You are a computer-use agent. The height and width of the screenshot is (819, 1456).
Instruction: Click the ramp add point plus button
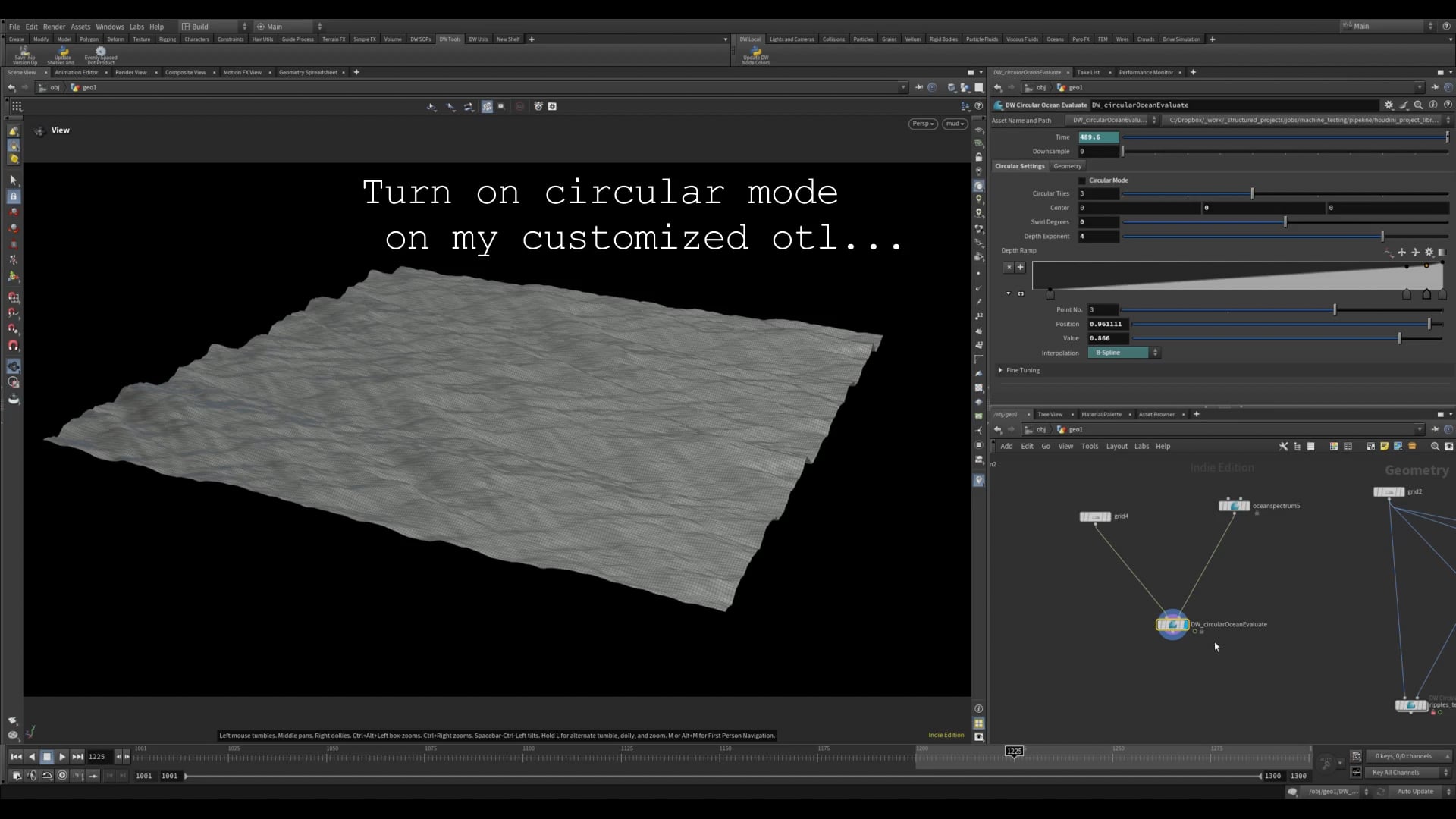[x=1020, y=267]
